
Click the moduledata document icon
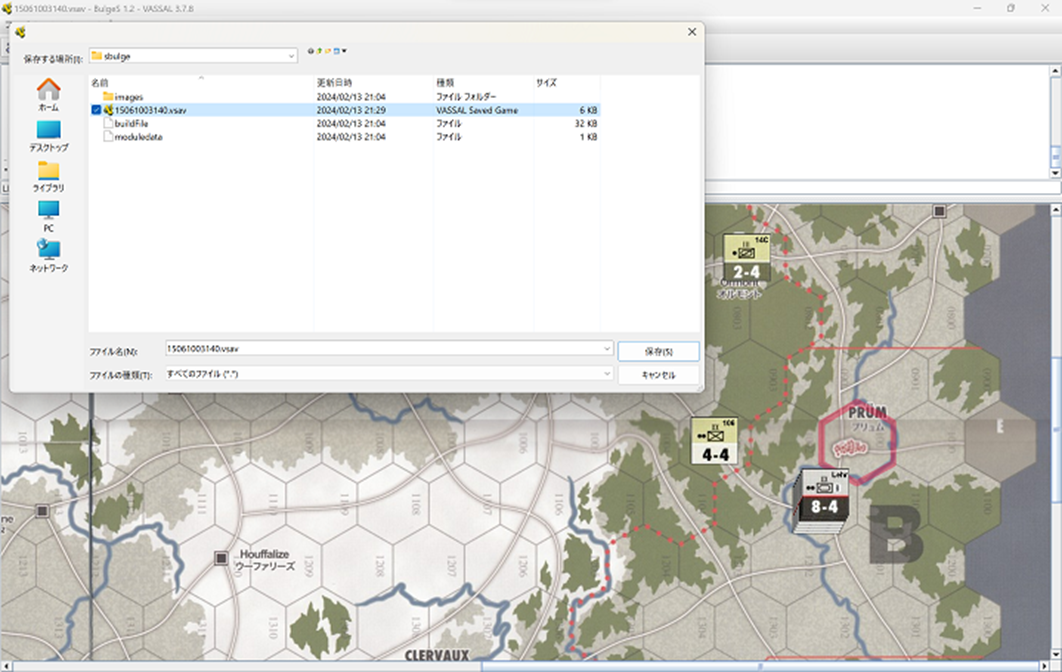[108, 137]
